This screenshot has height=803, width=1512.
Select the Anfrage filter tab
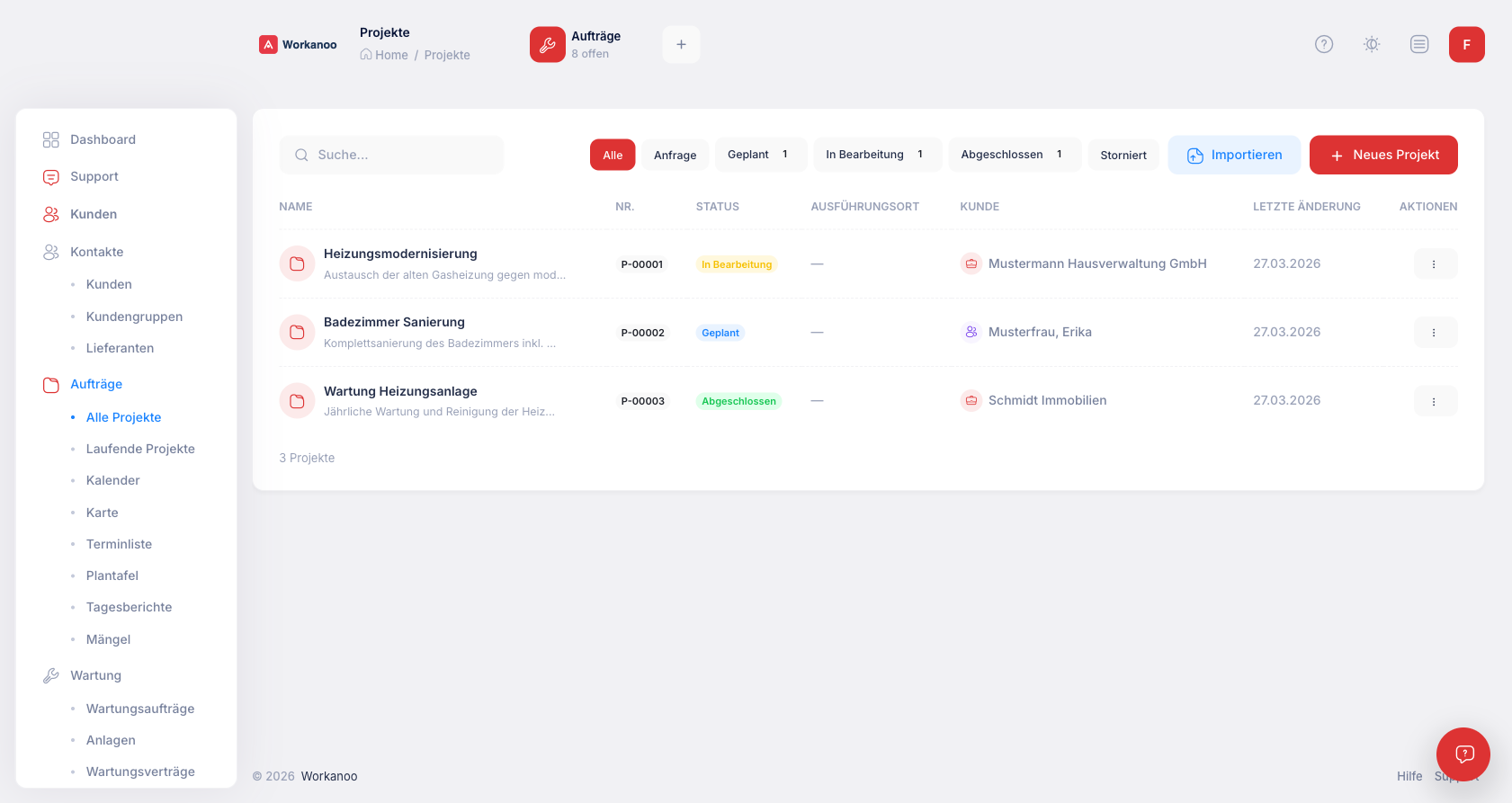click(675, 155)
